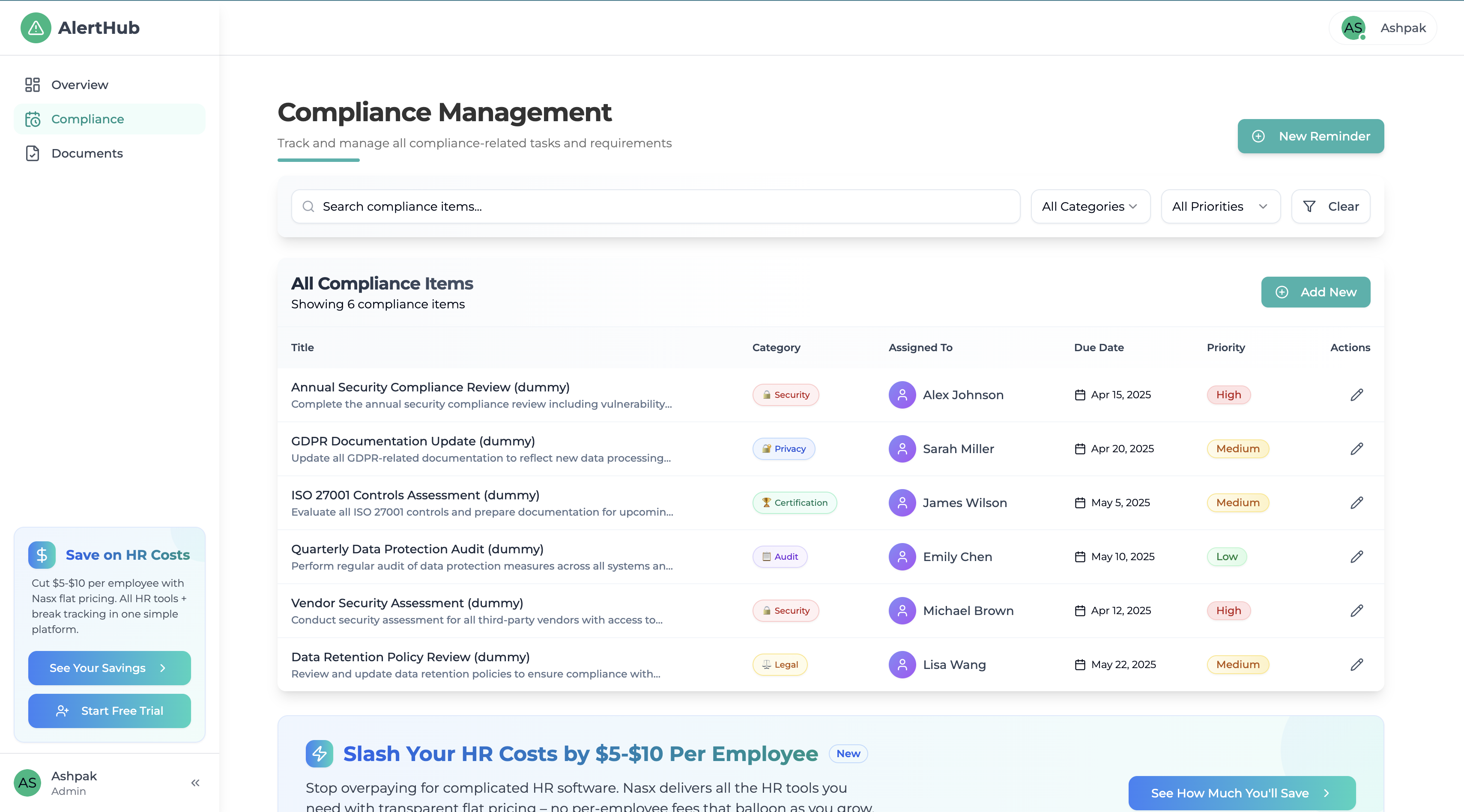The image size is (1464, 812).
Task: Click the "Apr 20, 2025" due date
Action: tap(1123, 449)
